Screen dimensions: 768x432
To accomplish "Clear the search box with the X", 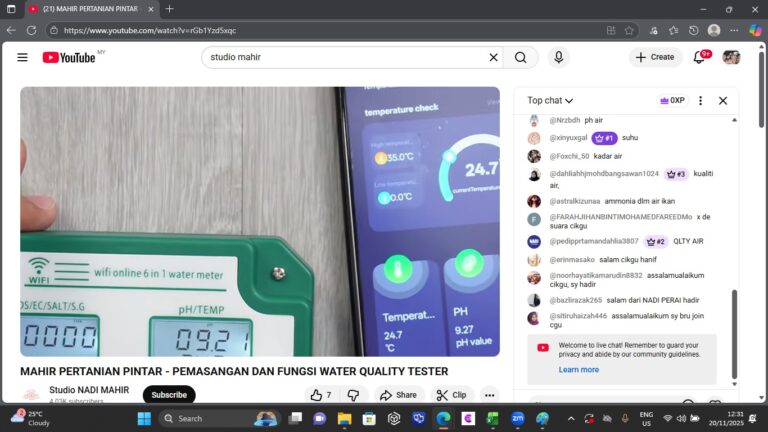I will tap(493, 57).
